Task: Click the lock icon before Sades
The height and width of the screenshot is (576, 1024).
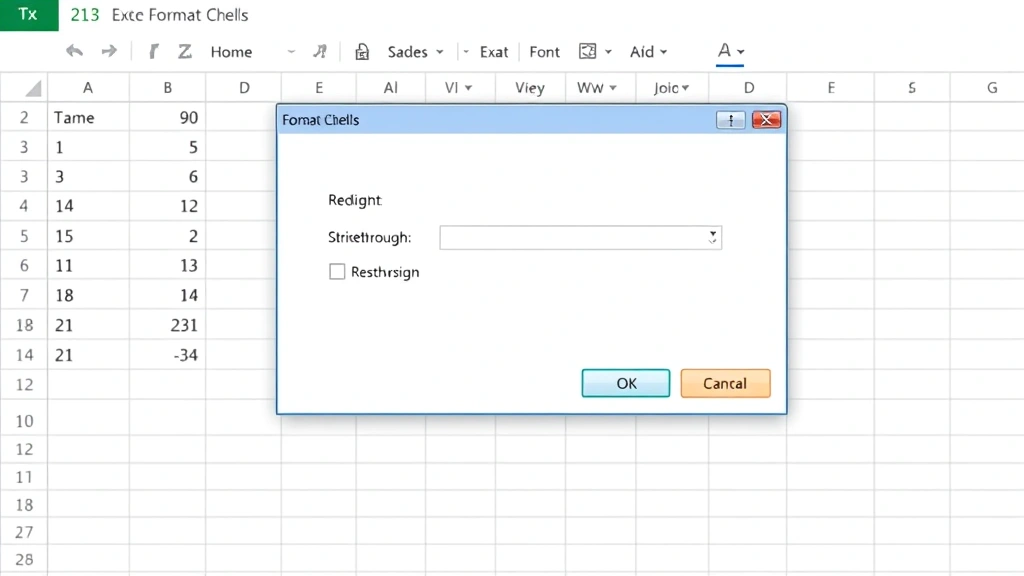Action: 362,52
